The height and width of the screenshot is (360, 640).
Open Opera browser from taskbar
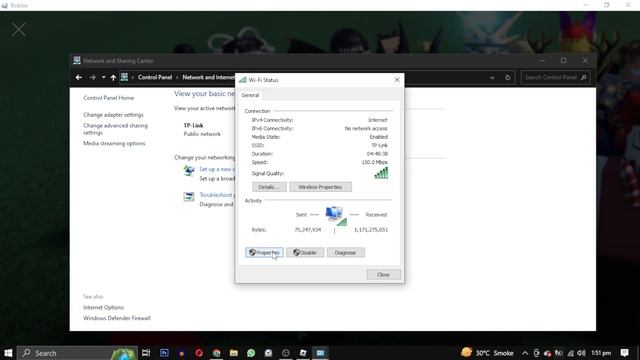point(199,353)
